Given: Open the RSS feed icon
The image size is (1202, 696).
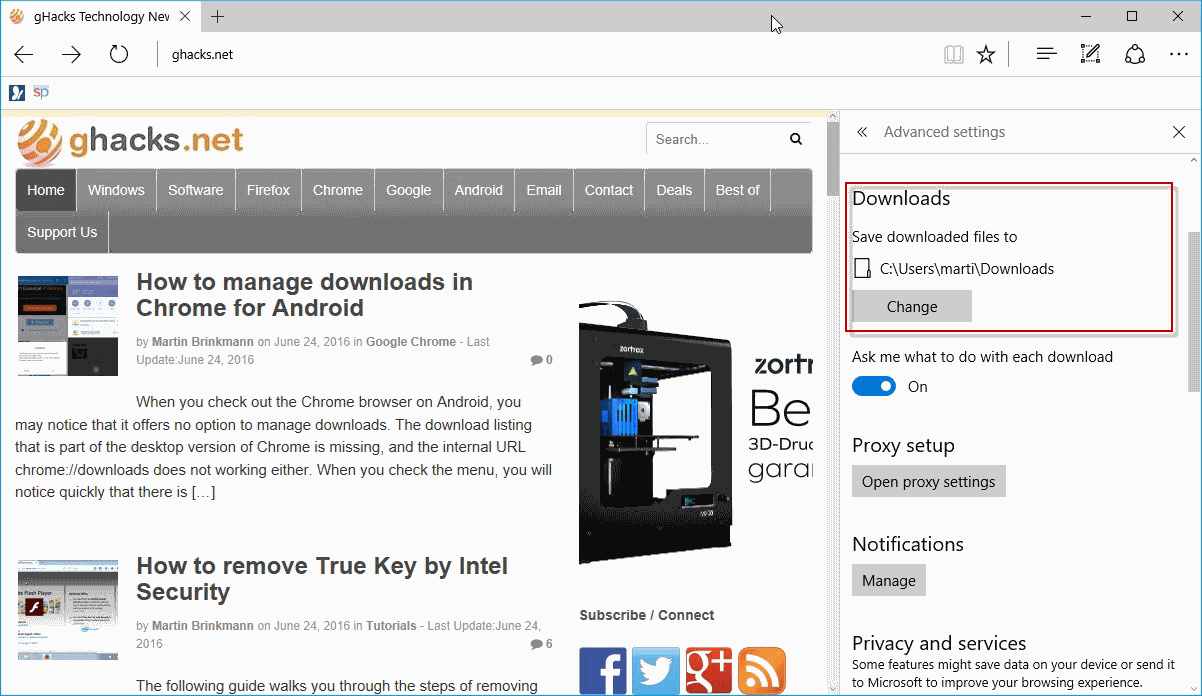Looking at the screenshot, I should [x=762, y=671].
